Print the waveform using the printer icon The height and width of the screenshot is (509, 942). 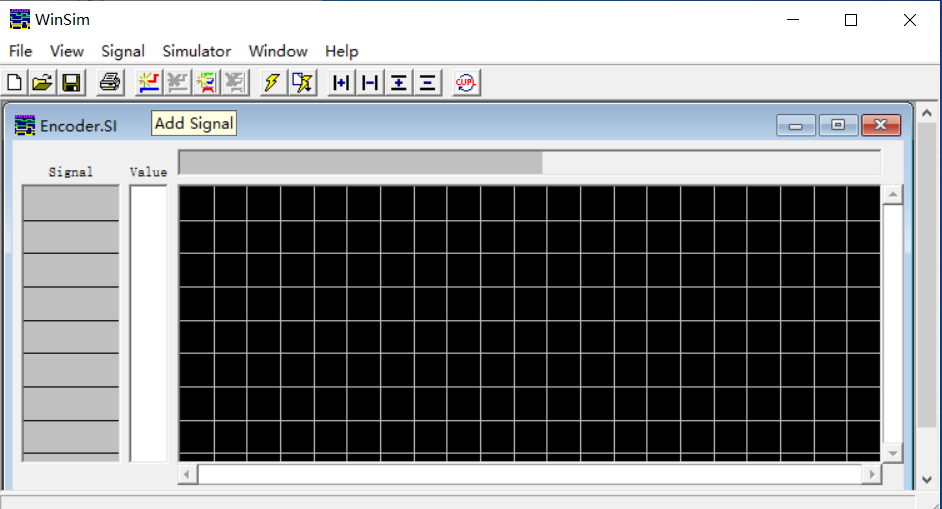tap(109, 82)
